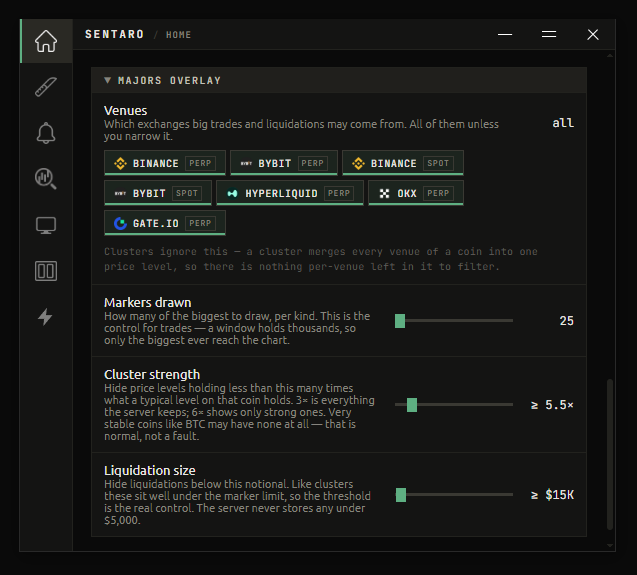Click the Liquidation size heading
The height and width of the screenshot is (575, 637).
[x=150, y=471]
